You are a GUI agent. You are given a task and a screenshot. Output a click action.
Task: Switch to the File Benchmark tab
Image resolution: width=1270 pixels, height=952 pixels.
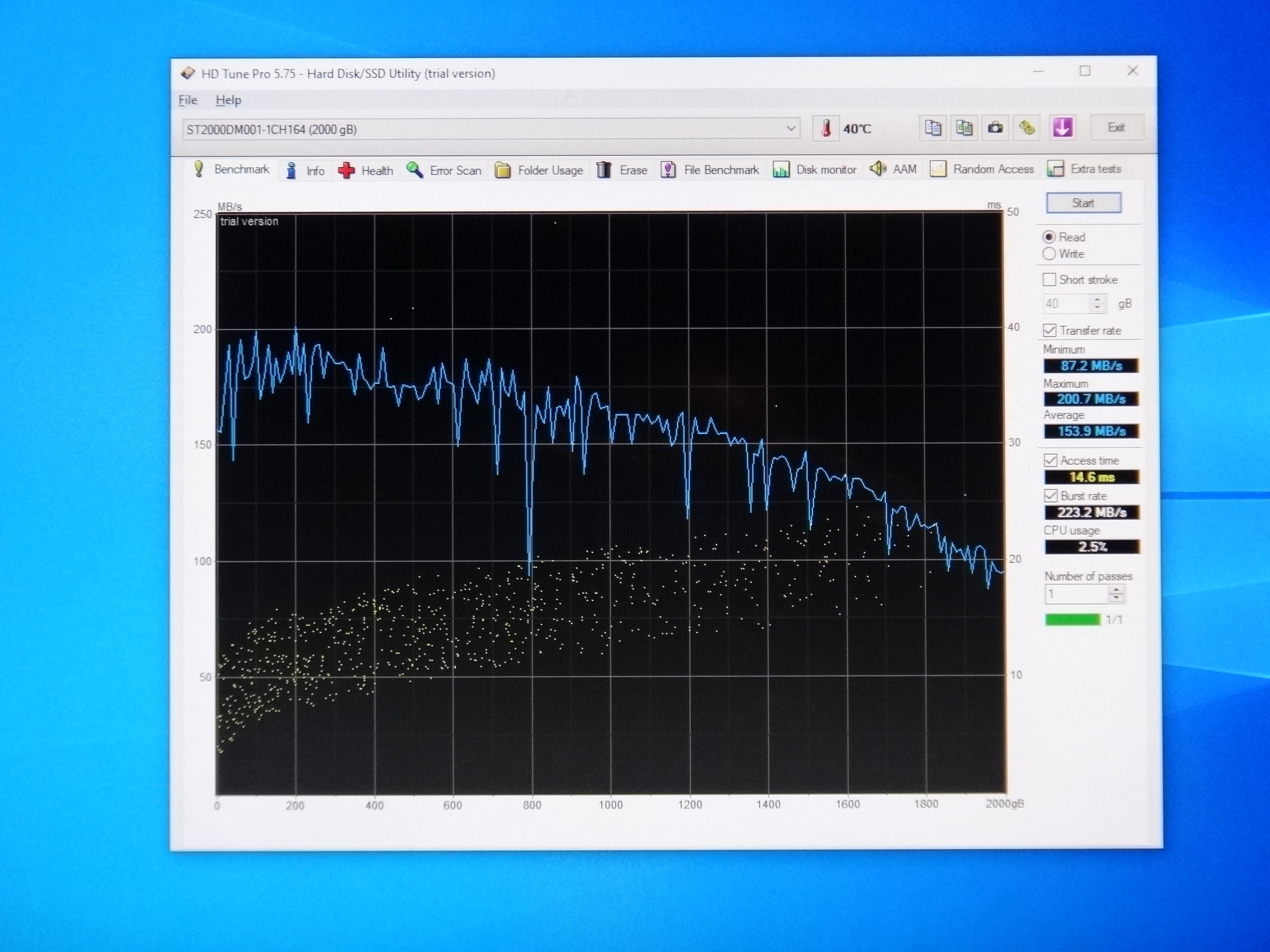coord(709,170)
